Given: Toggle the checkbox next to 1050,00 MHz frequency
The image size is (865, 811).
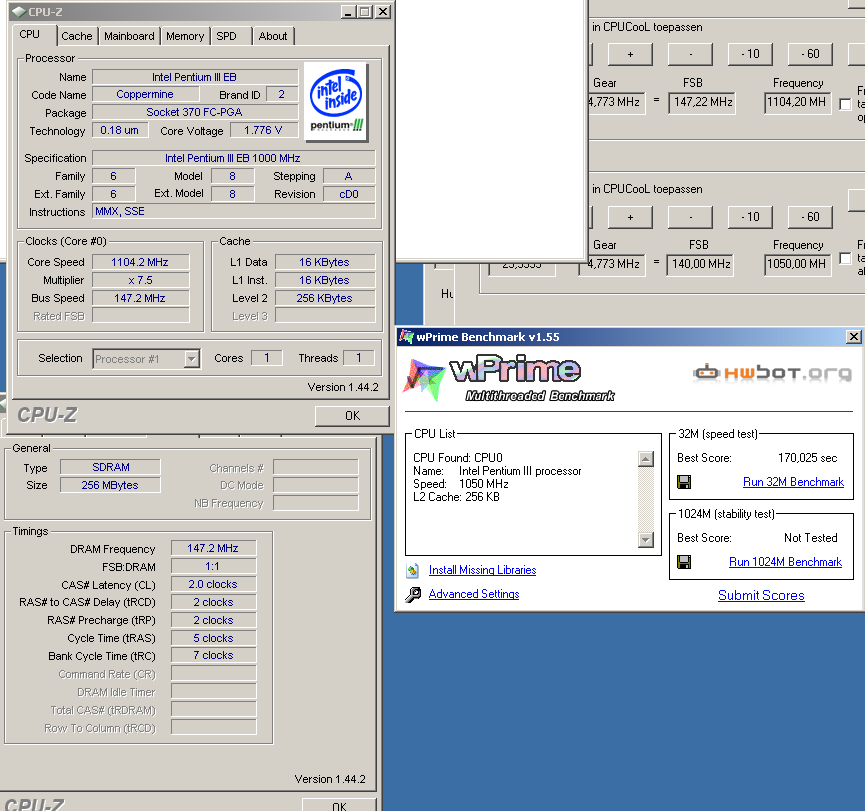Looking at the screenshot, I should pos(845,258).
